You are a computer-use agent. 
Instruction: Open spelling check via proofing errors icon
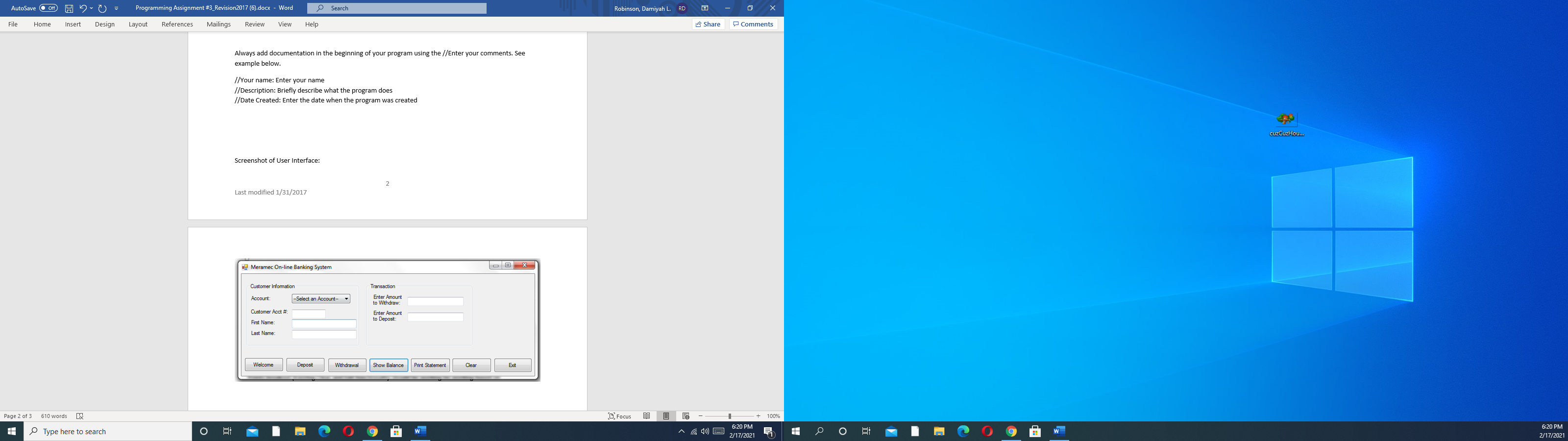click(x=79, y=416)
